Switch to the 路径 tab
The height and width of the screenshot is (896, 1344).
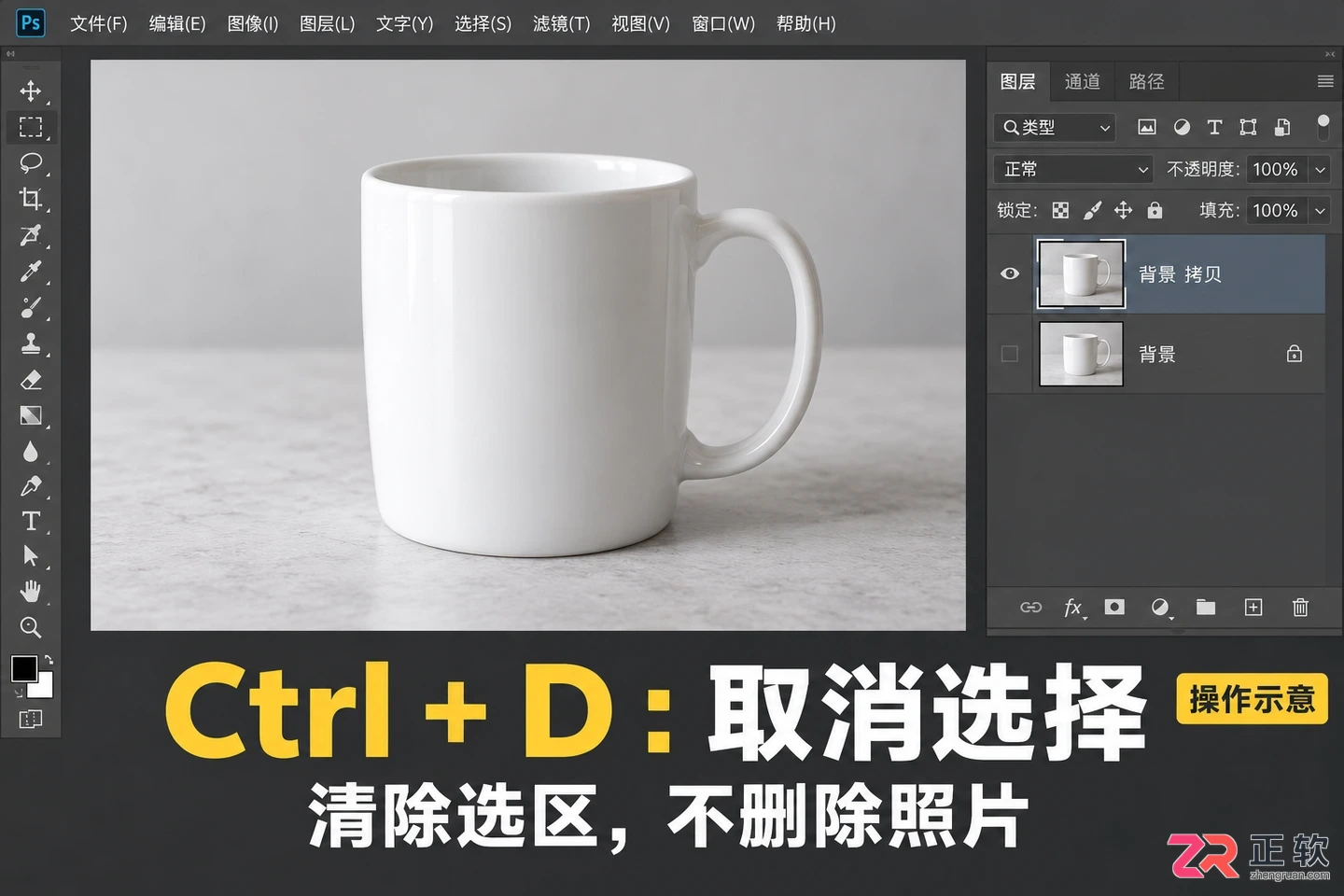tap(1147, 81)
